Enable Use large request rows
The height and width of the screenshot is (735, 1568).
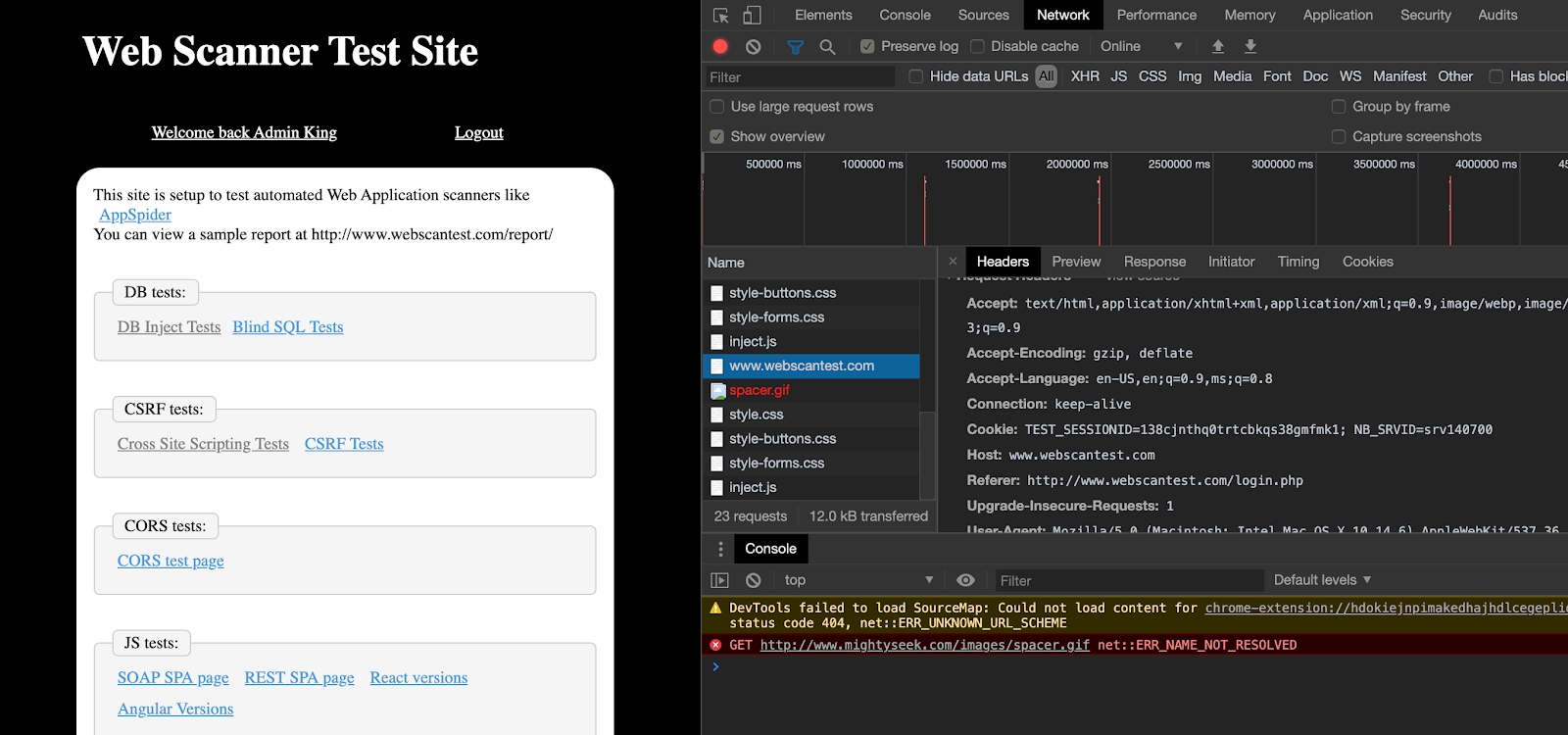[x=717, y=107]
